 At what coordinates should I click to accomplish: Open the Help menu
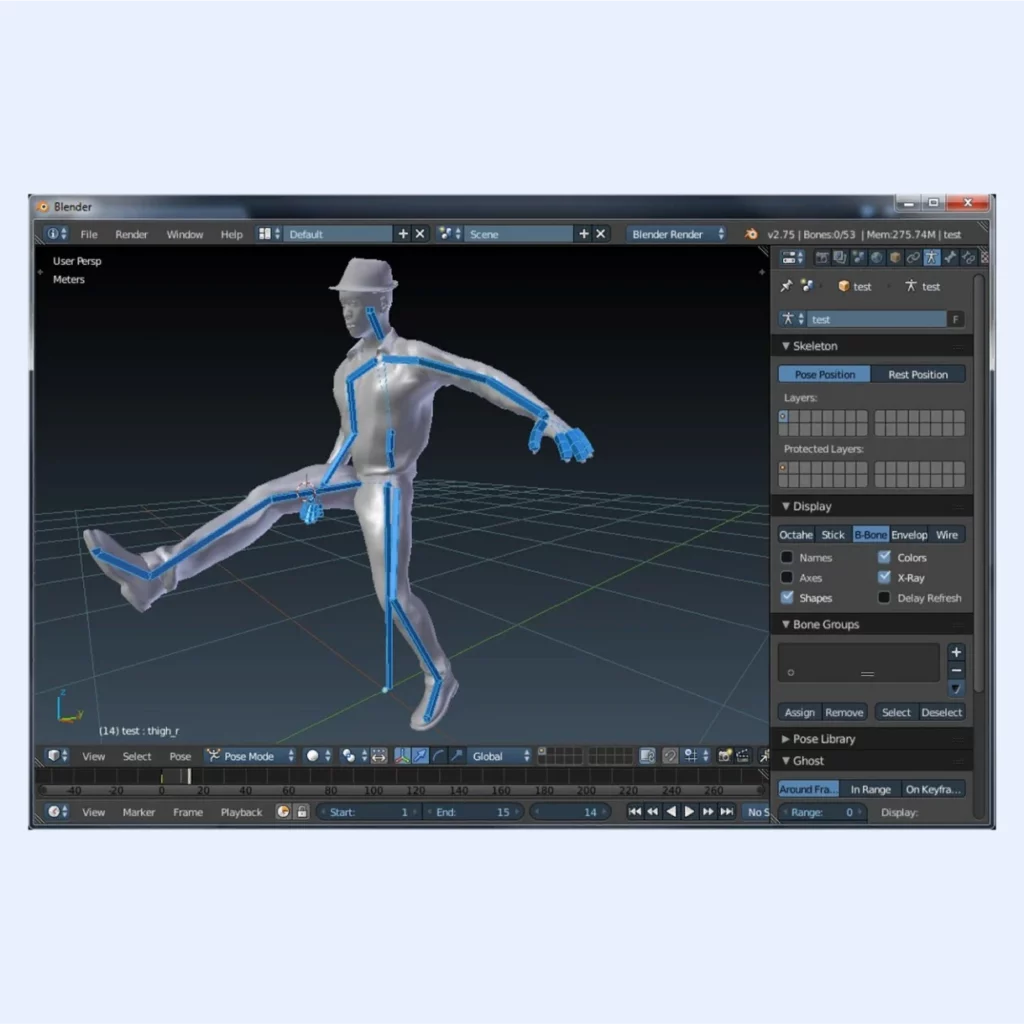[231, 234]
